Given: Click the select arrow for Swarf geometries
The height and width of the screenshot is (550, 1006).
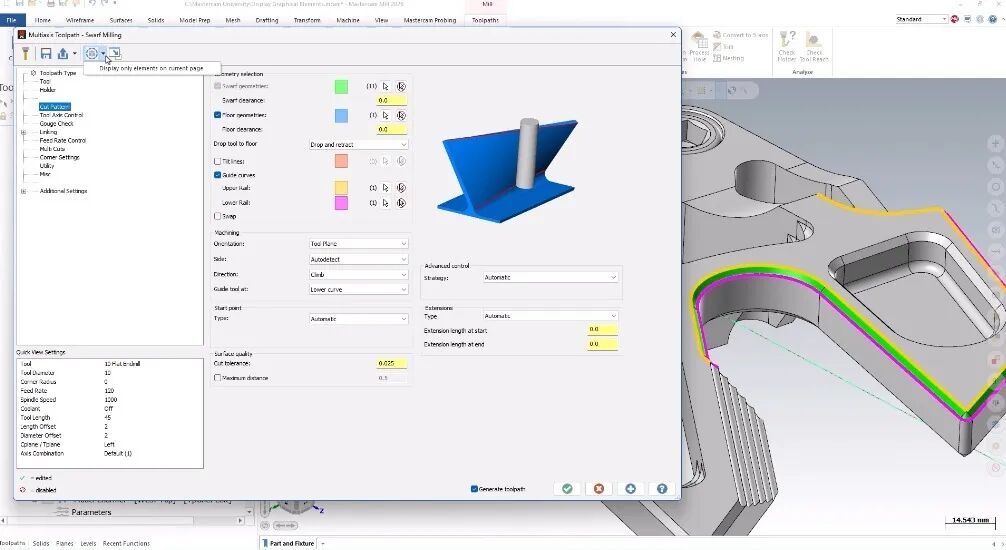Looking at the screenshot, I should coord(386,86).
